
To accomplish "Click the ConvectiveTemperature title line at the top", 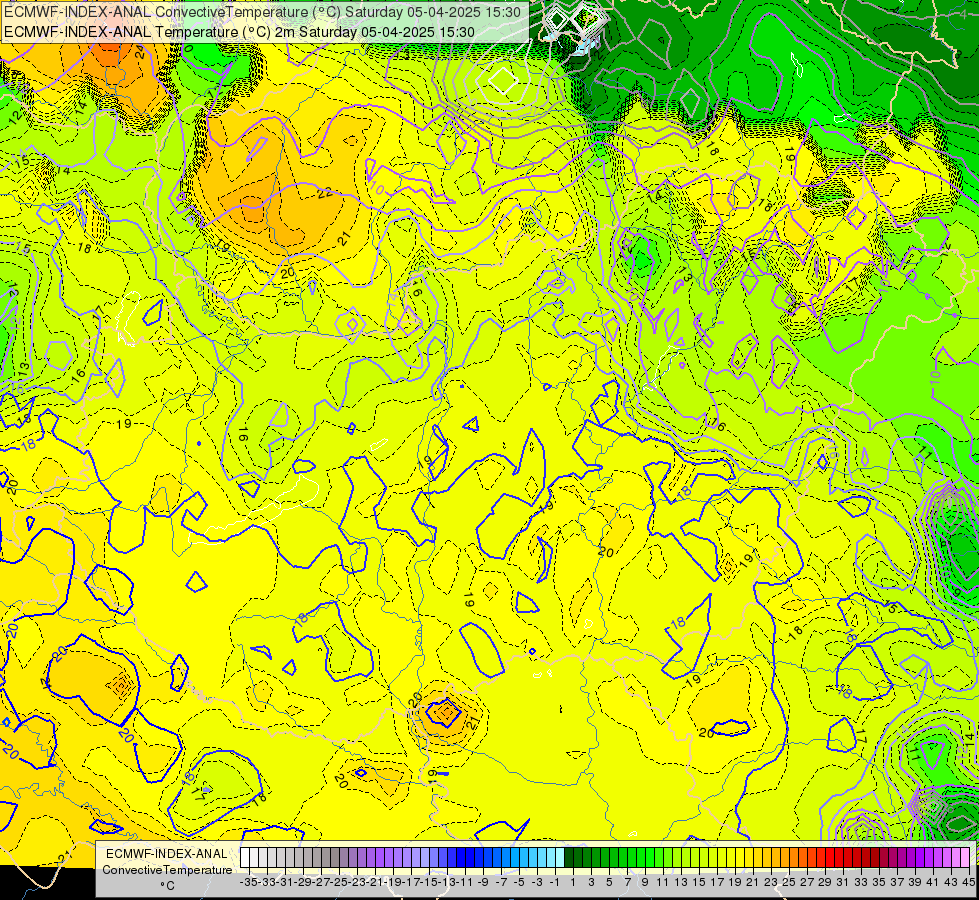I will (263, 12).
